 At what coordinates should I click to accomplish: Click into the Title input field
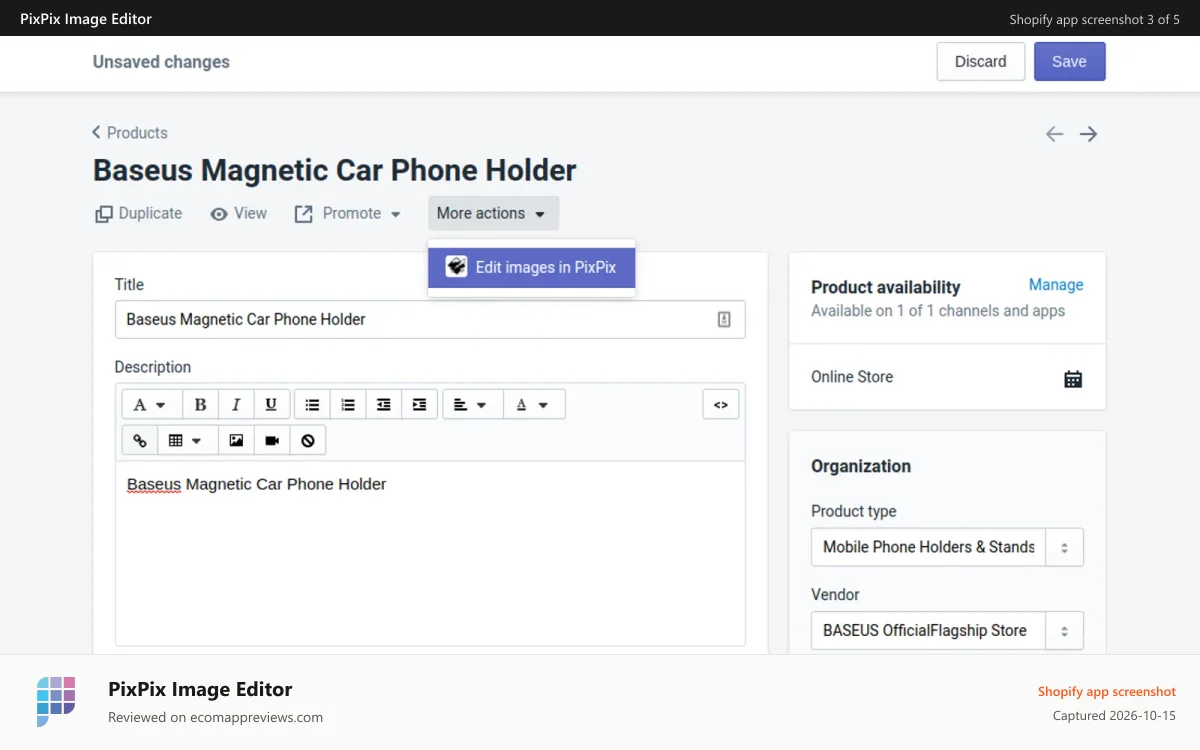click(x=430, y=319)
